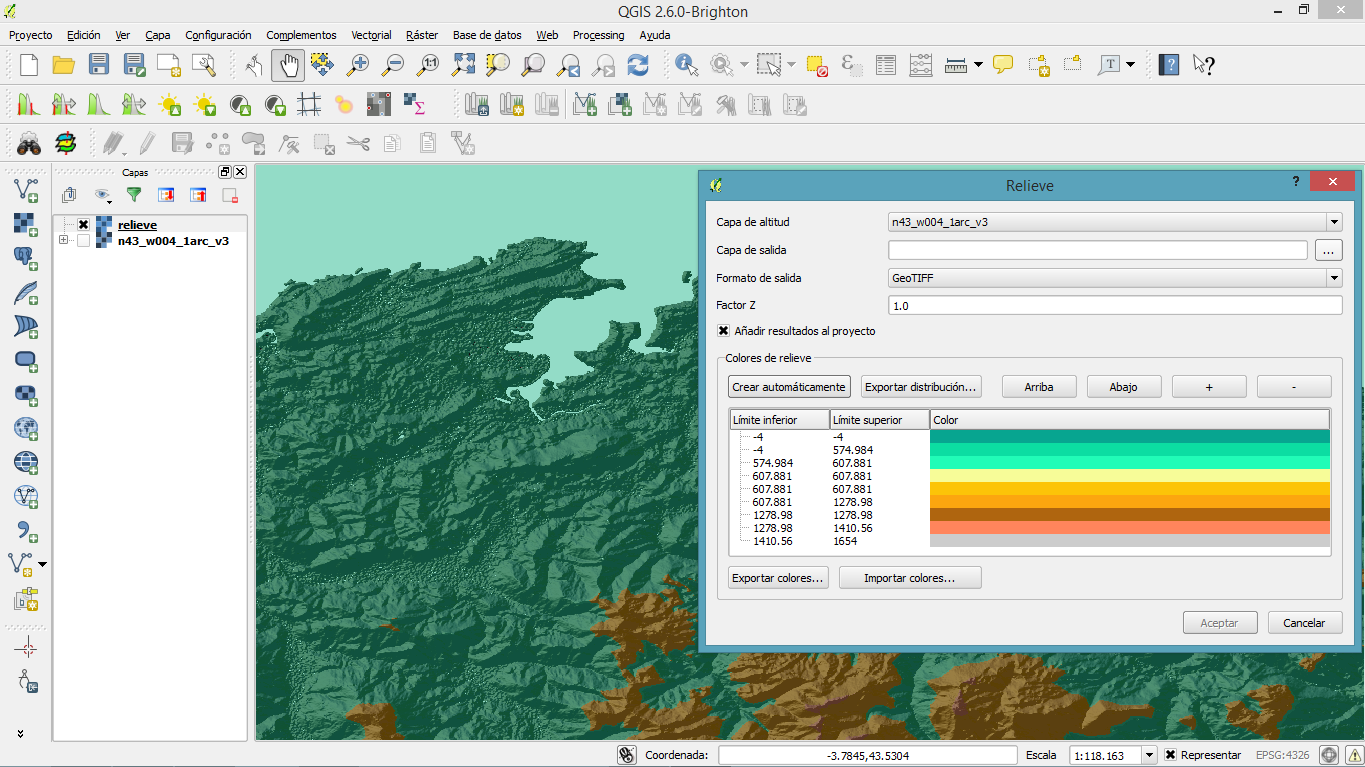Add Raster Layer from left sidebar
This screenshot has height=767, width=1365.
pyautogui.click(x=27, y=224)
